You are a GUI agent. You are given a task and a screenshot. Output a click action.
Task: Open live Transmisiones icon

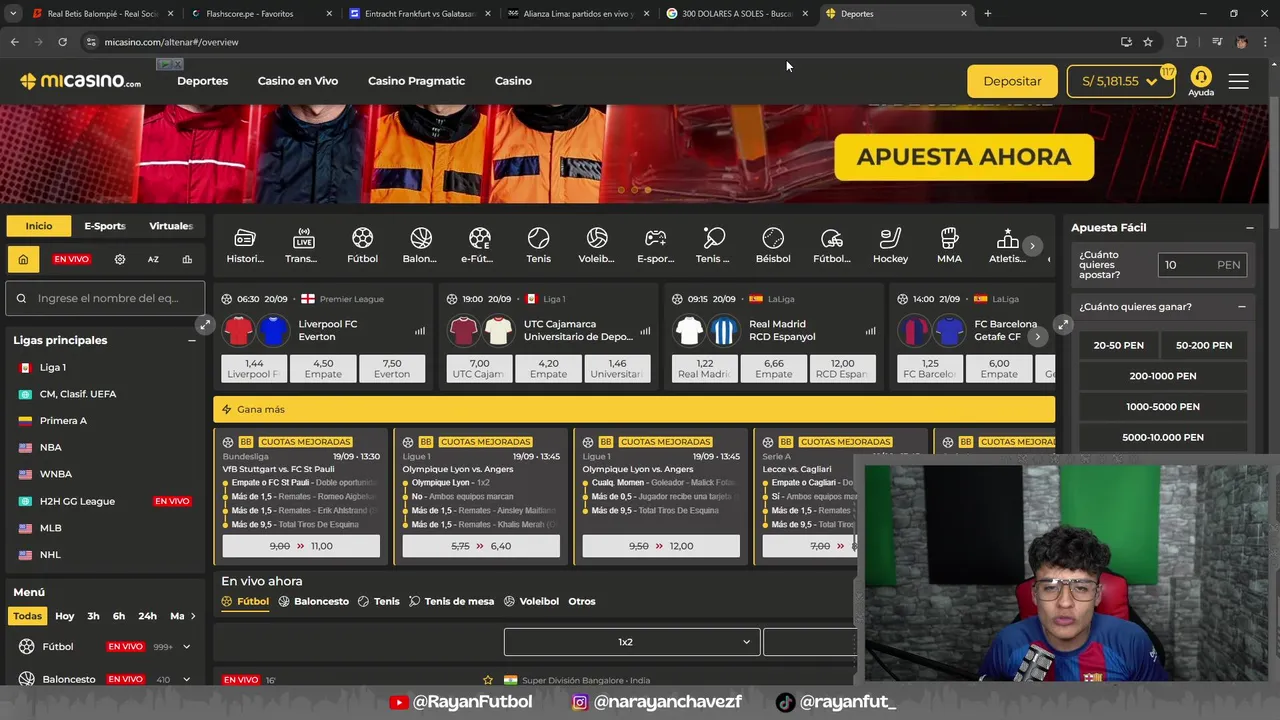pos(303,245)
